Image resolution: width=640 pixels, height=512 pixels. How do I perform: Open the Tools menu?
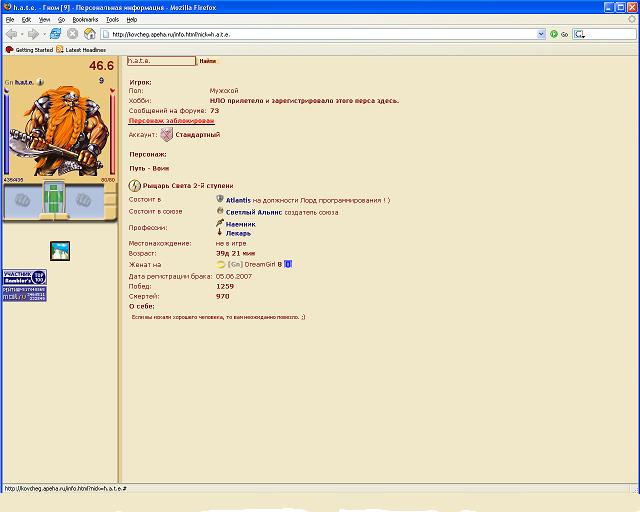click(x=112, y=19)
